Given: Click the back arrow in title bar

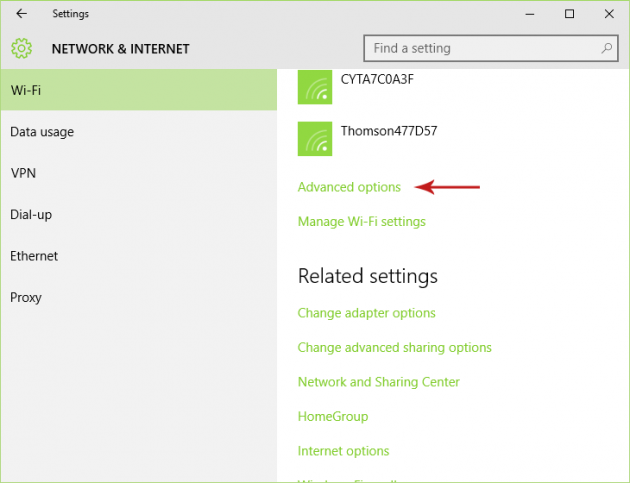Looking at the screenshot, I should 21,14.
